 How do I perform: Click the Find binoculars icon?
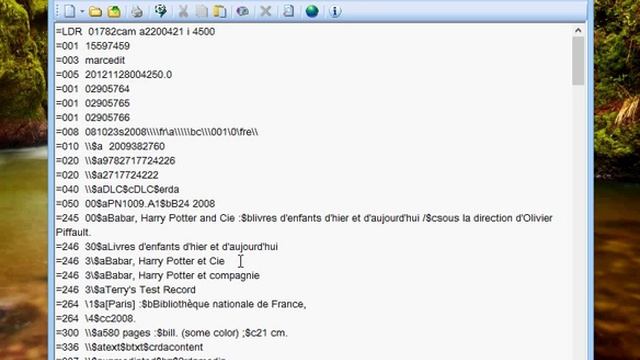point(242,11)
